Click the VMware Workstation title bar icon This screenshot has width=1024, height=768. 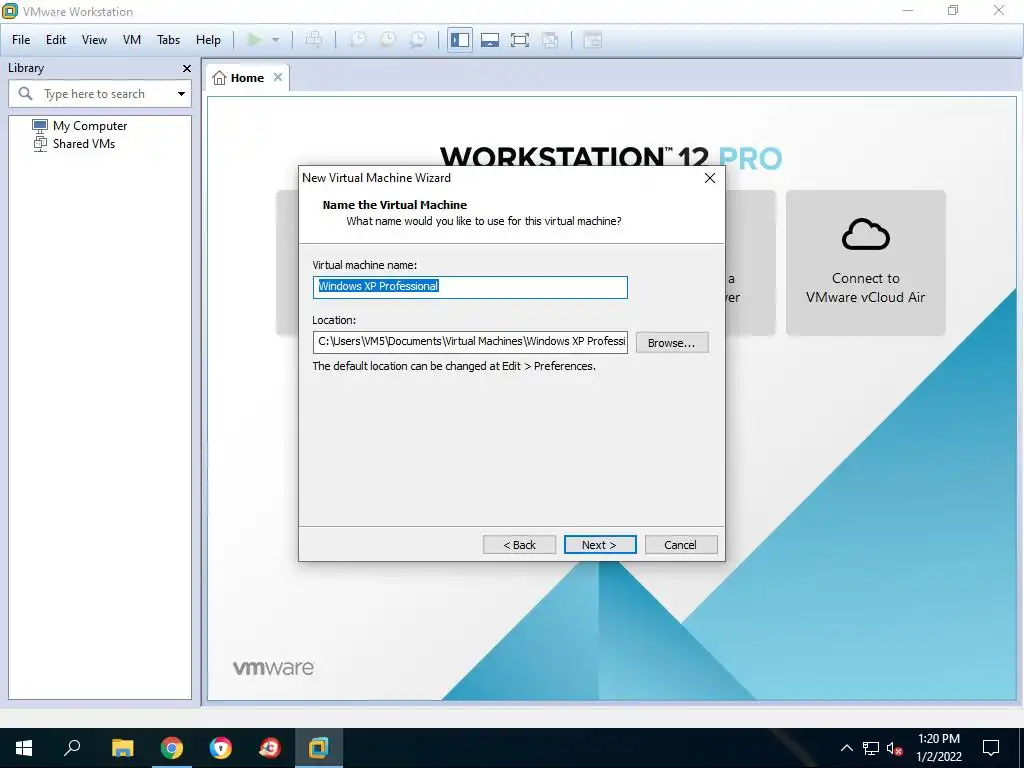click(x=10, y=11)
